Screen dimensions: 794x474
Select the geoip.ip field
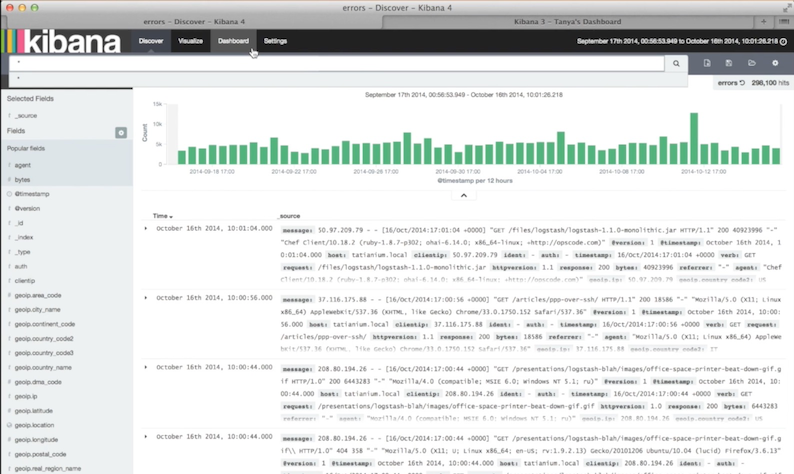[x=26, y=397]
